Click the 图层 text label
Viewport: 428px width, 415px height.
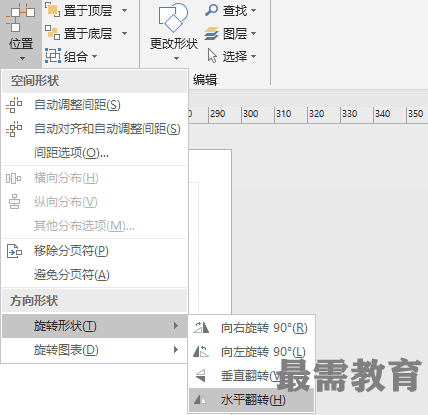[235, 33]
